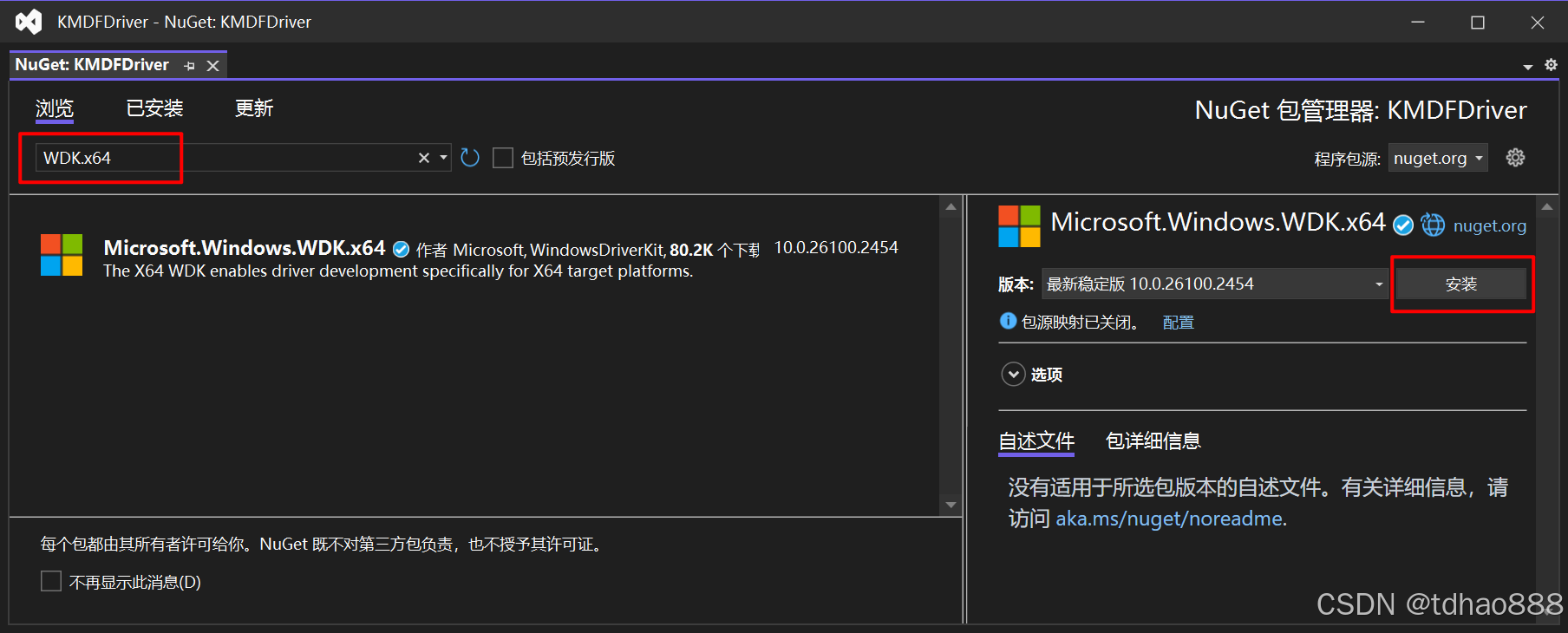1568x633 pixels.
Task: Open the tab list dropdown arrow
Action: click(x=1527, y=67)
